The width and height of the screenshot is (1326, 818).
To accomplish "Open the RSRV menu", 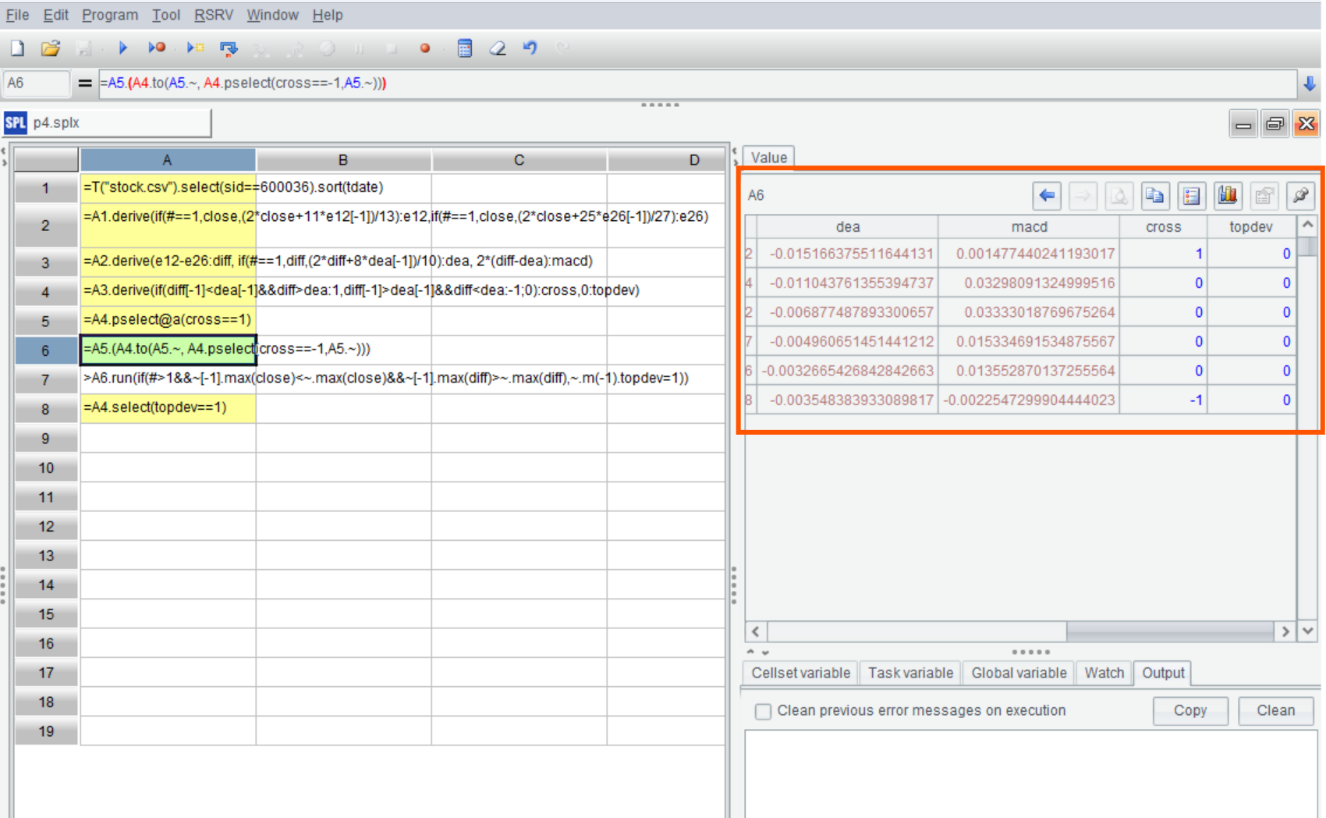I will pos(214,15).
